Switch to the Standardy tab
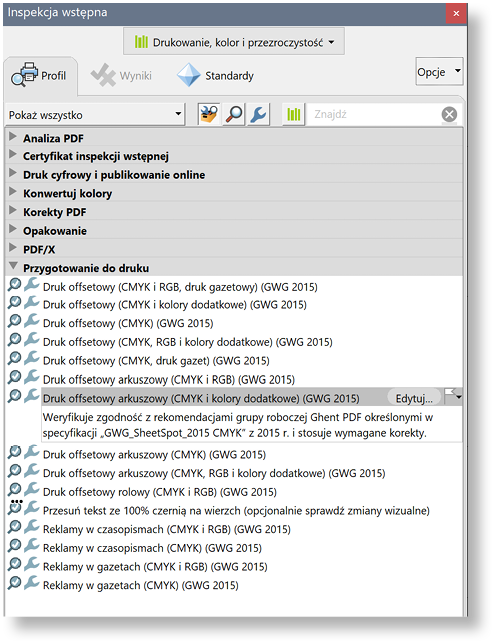 coord(215,75)
